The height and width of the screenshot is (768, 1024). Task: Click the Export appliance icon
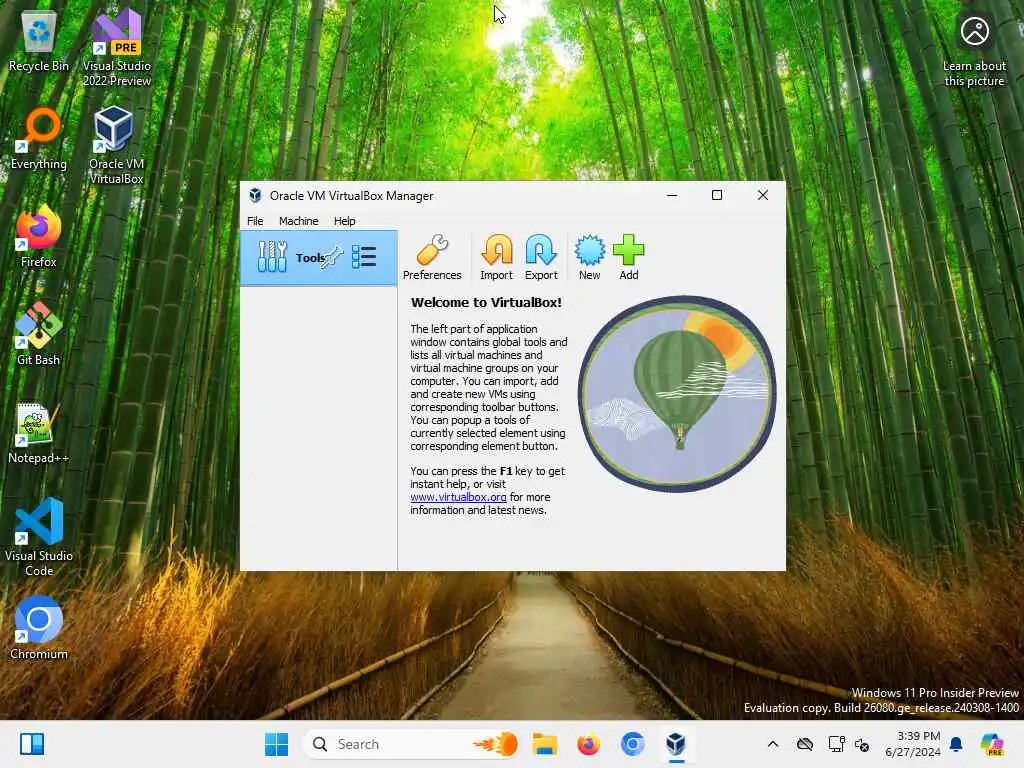pyautogui.click(x=541, y=258)
